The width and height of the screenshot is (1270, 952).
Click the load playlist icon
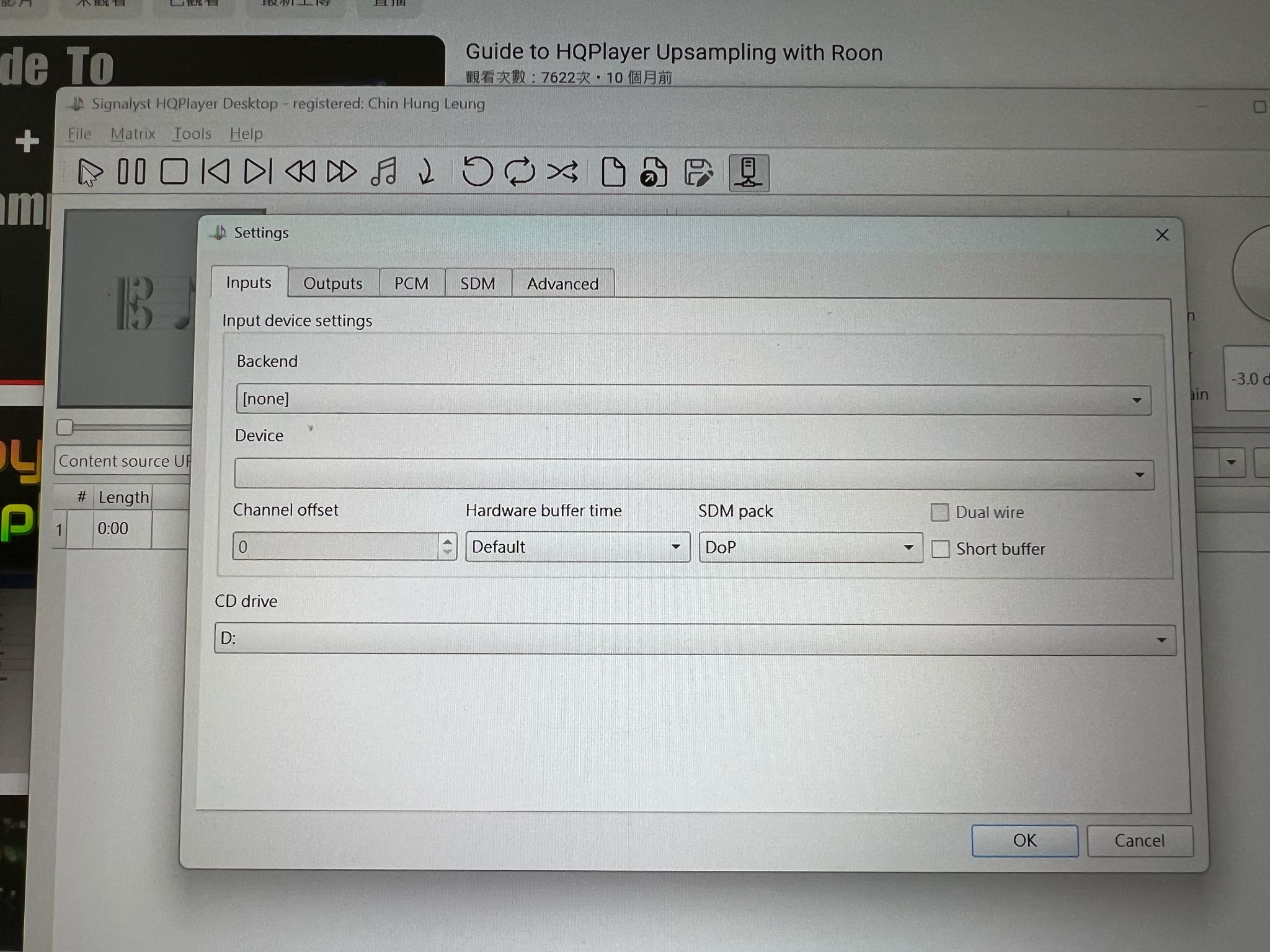(654, 172)
